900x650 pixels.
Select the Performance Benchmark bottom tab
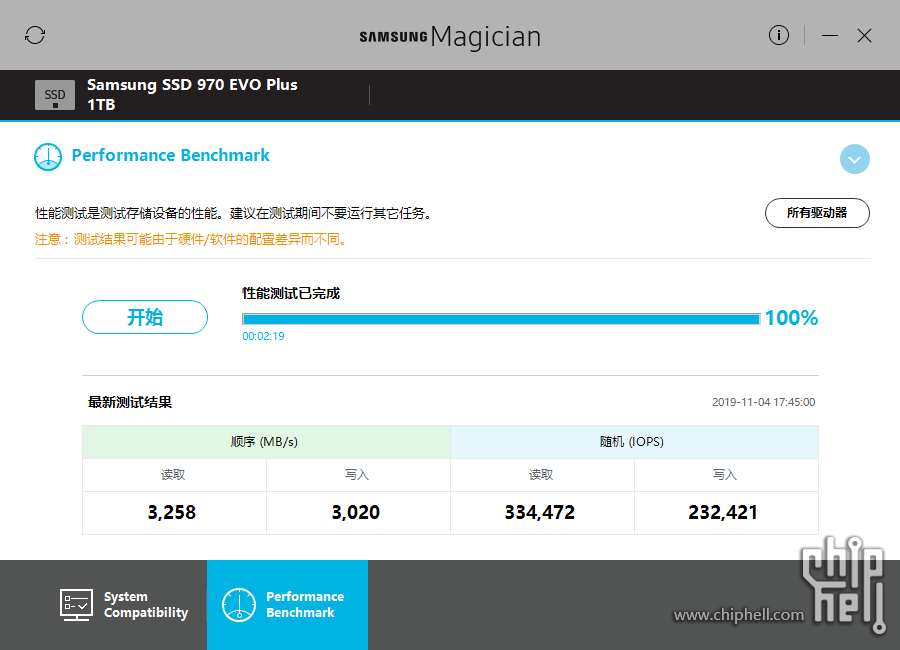pyautogui.click(x=287, y=605)
